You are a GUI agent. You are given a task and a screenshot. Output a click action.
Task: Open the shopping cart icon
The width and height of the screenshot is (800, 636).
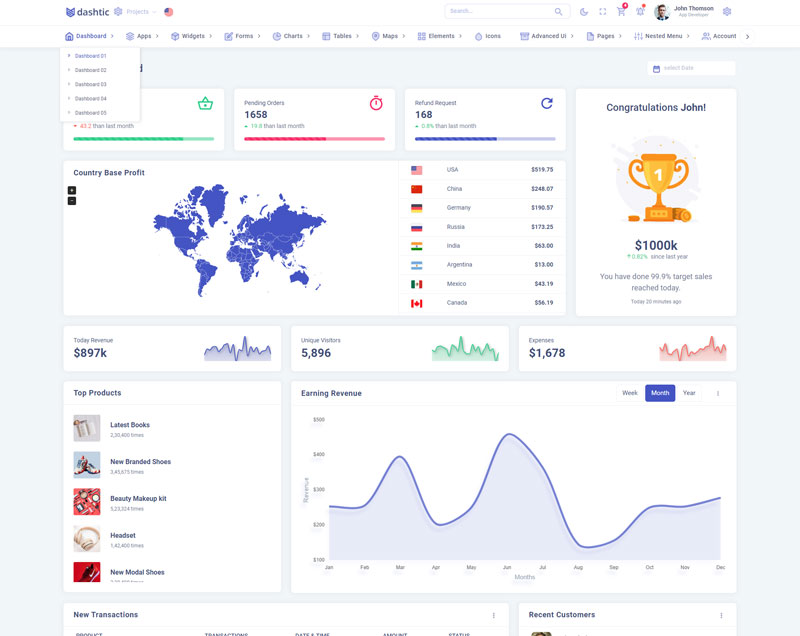pyautogui.click(x=621, y=12)
